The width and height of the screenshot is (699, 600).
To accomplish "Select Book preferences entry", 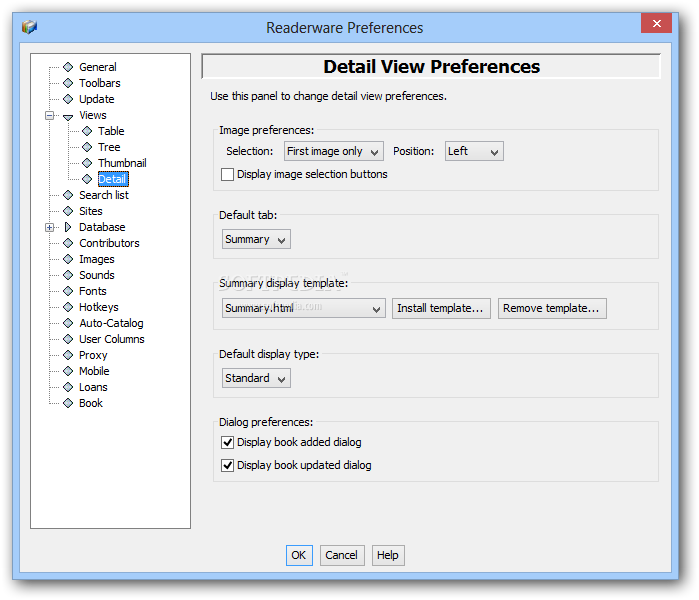I will [91, 403].
